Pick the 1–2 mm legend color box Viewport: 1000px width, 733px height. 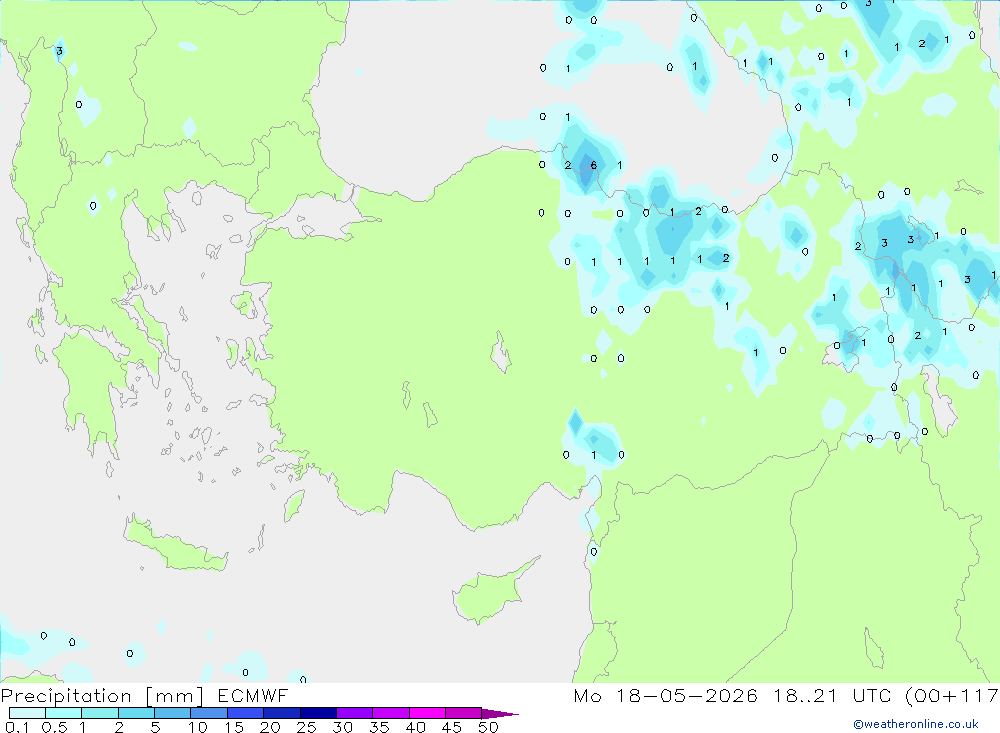(100, 713)
